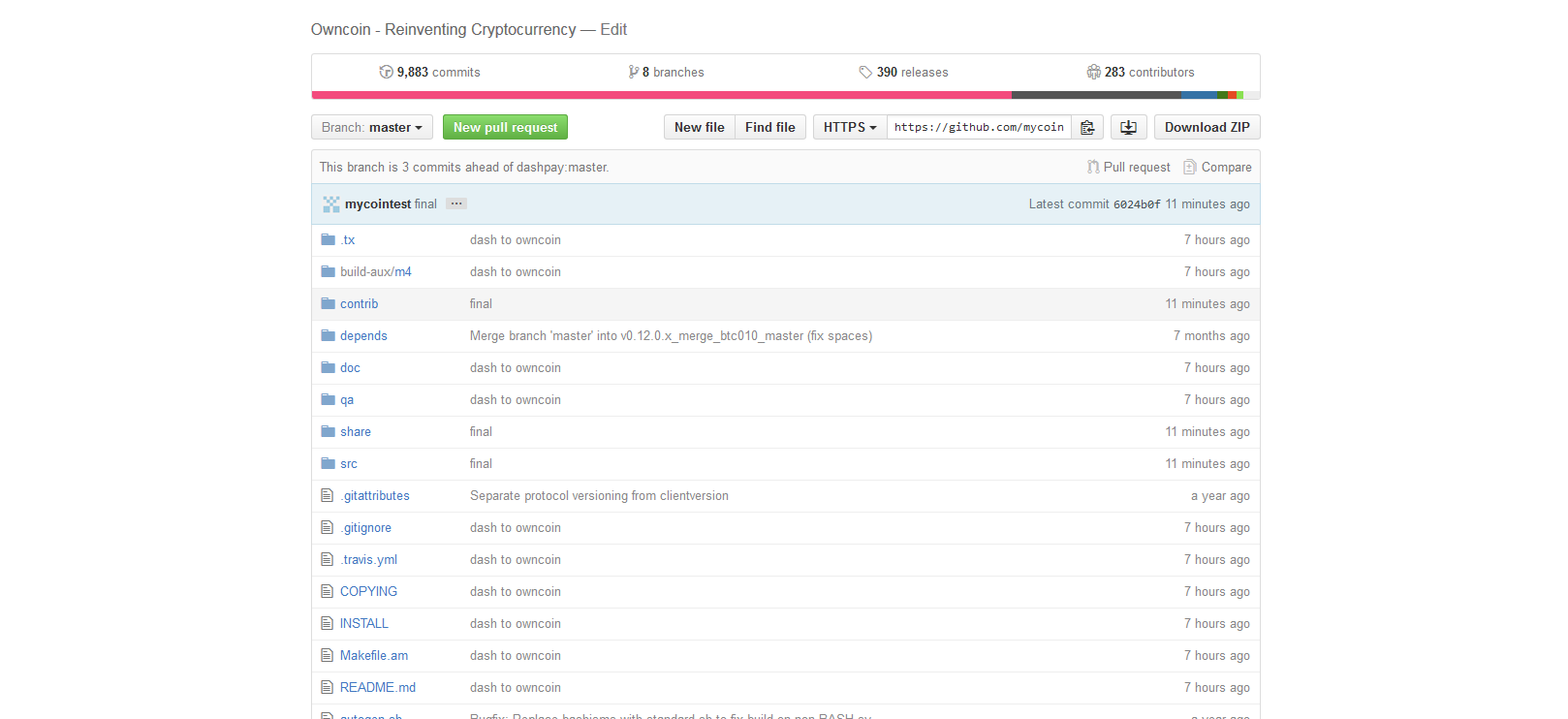Click the New pull request button
The height and width of the screenshot is (719, 1568).
505,127
